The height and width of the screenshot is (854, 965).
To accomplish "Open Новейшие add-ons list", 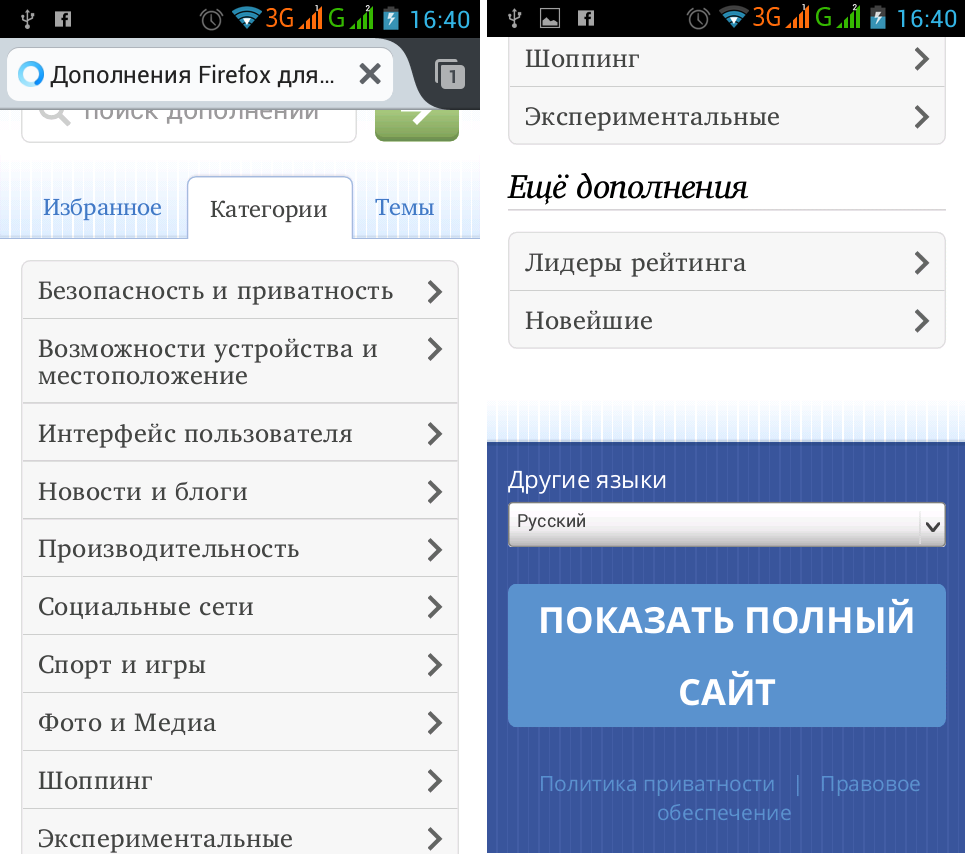I will tap(727, 320).
